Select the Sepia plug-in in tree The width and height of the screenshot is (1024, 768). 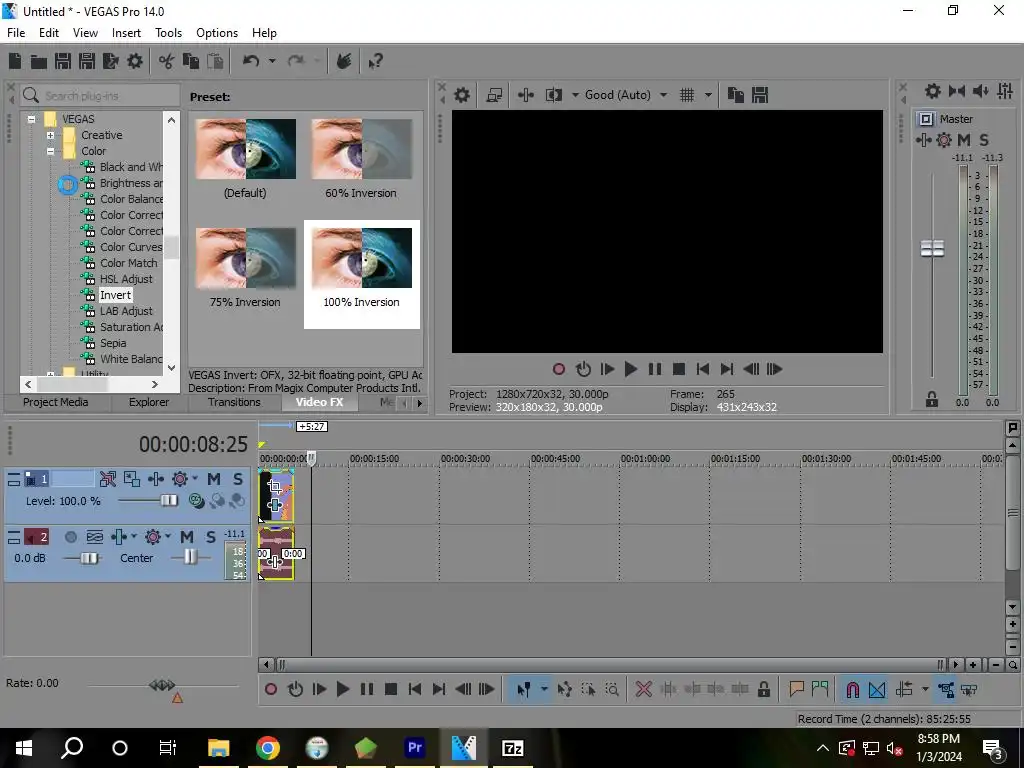click(x=112, y=343)
